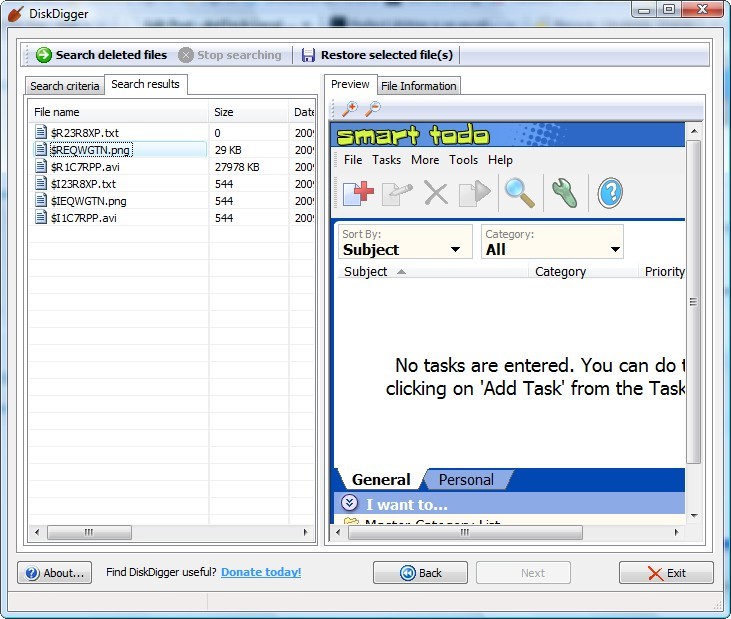The width and height of the screenshot is (731, 619).
Task: Click the green wrench tools icon in preview
Action: 565,193
